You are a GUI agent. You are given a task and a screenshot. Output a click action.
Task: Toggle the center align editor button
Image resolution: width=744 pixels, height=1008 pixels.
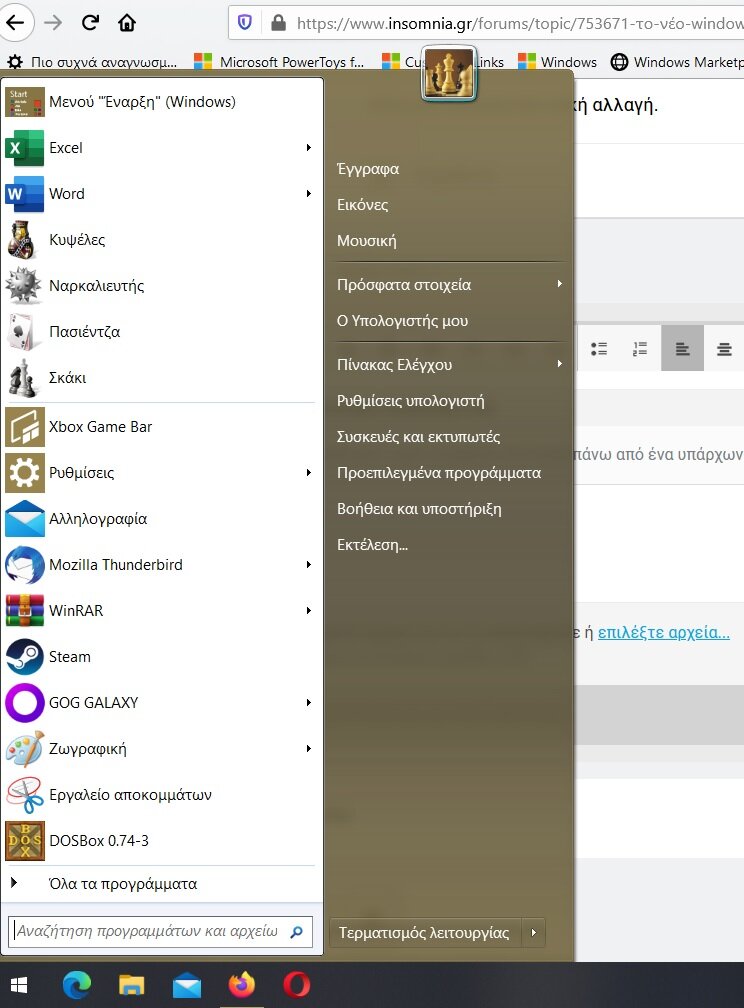pos(724,348)
